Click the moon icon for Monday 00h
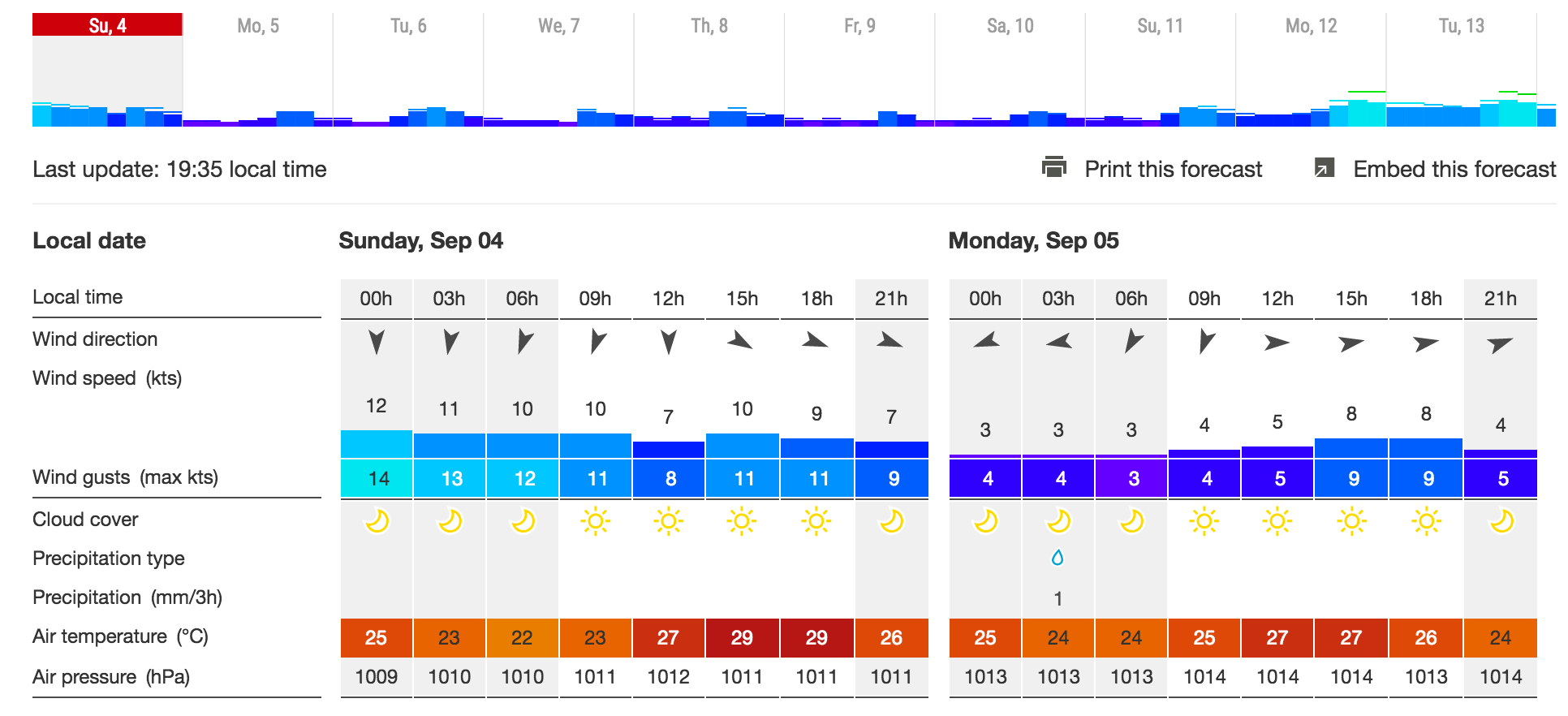Viewport: 1568px width, 716px height. pos(985,521)
